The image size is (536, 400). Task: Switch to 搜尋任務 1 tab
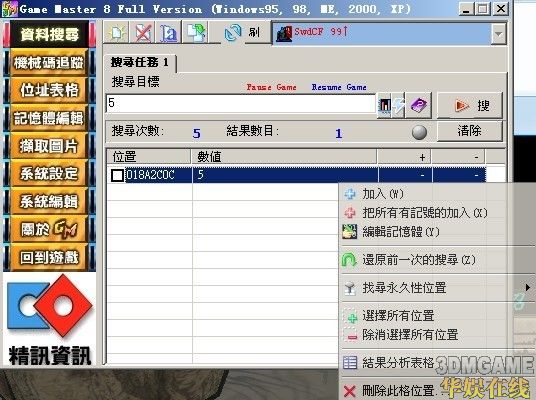[140, 63]
